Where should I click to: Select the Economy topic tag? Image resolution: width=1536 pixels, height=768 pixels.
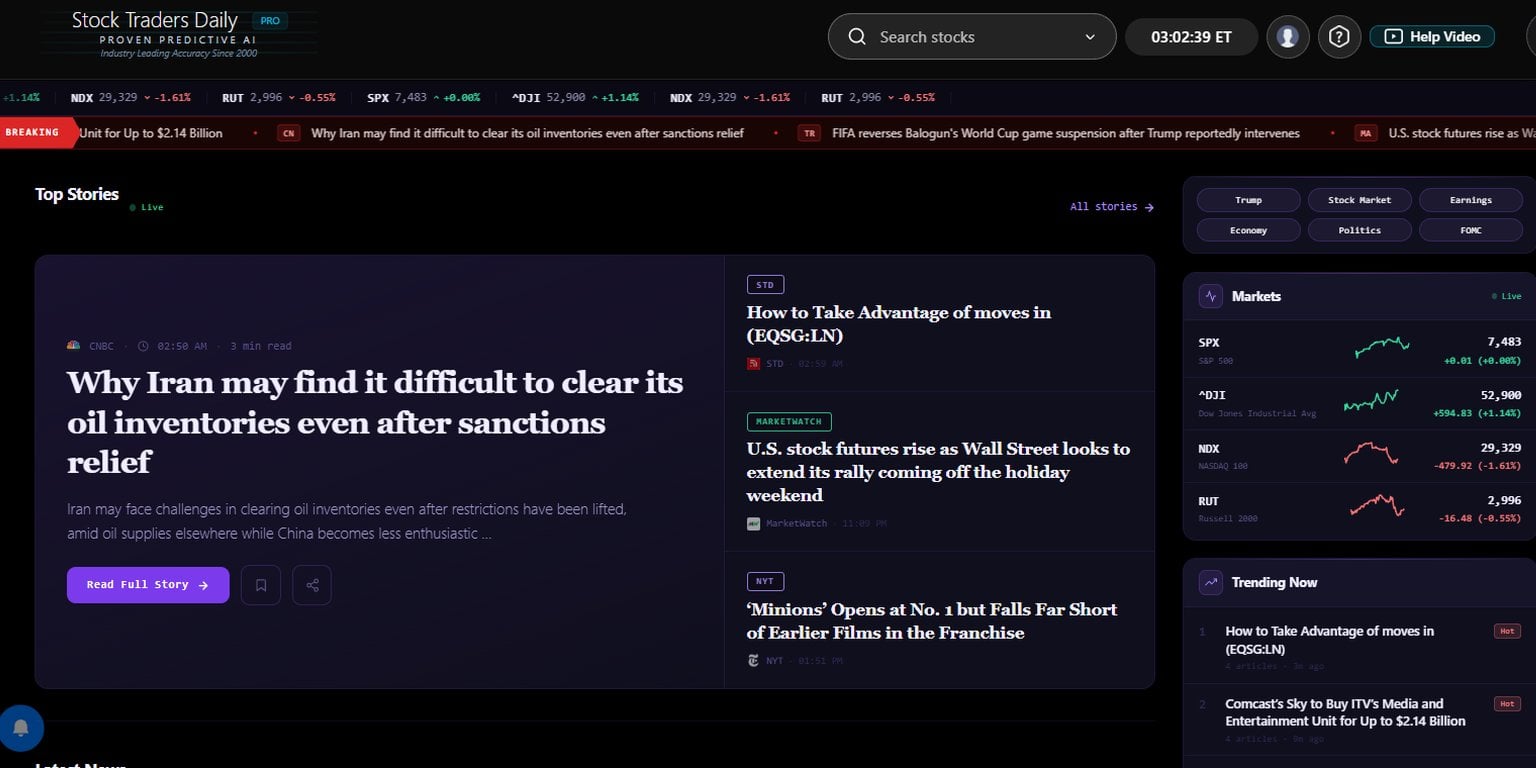coord(1248,230)
